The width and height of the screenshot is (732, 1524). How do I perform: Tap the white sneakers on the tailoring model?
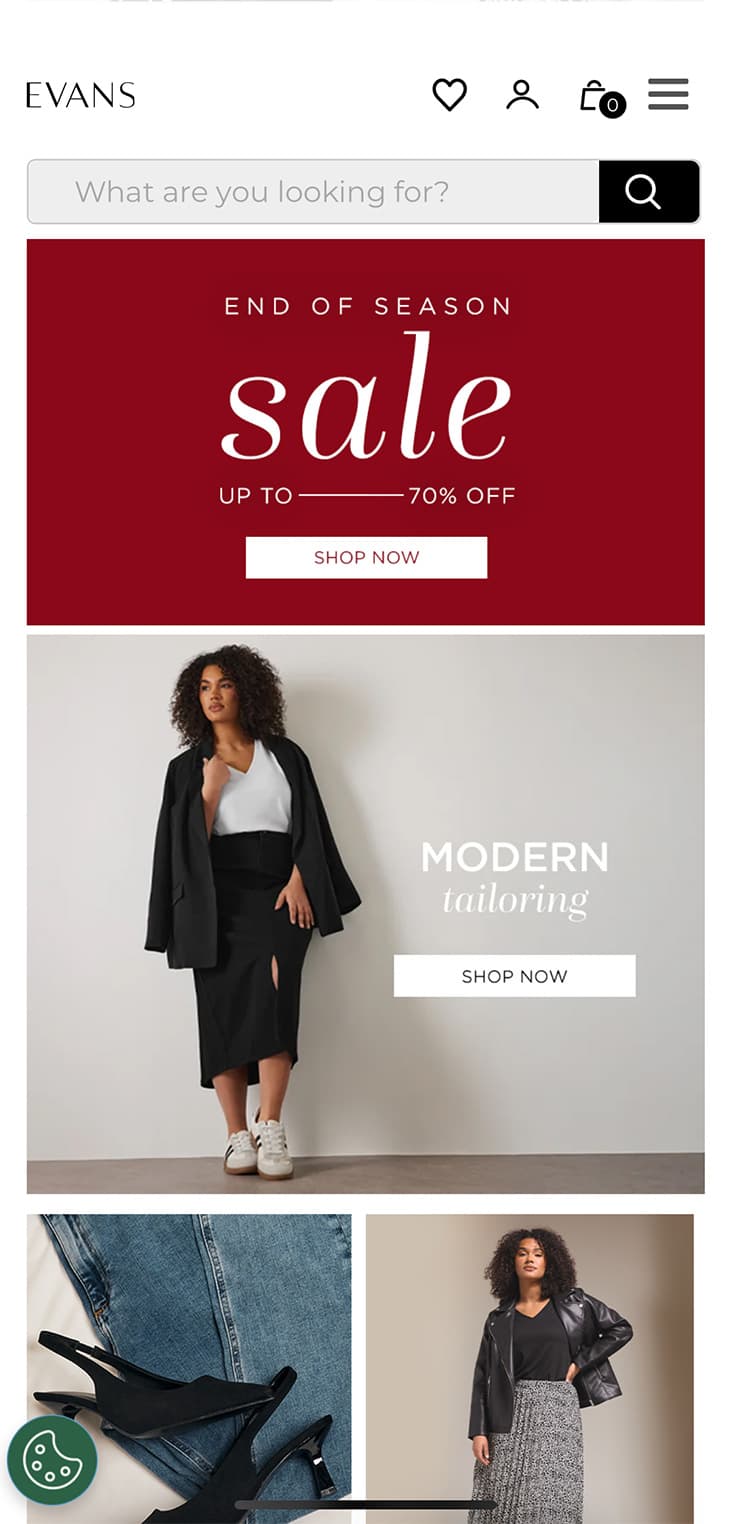point(258,1152)
